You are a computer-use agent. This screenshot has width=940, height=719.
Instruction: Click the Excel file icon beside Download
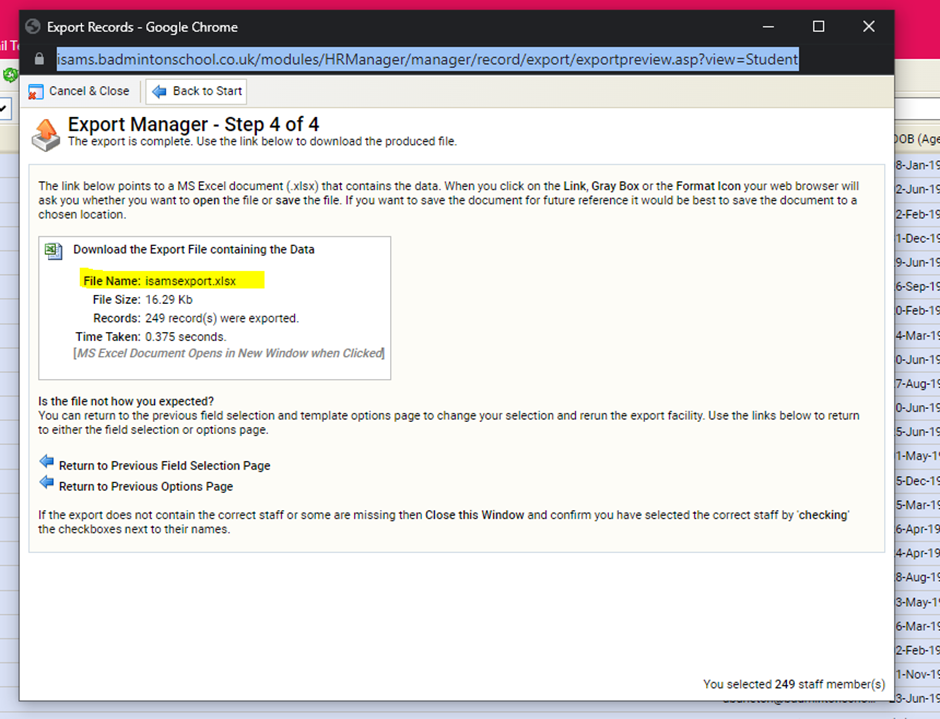pyautogui.click(x=54, y=250)
